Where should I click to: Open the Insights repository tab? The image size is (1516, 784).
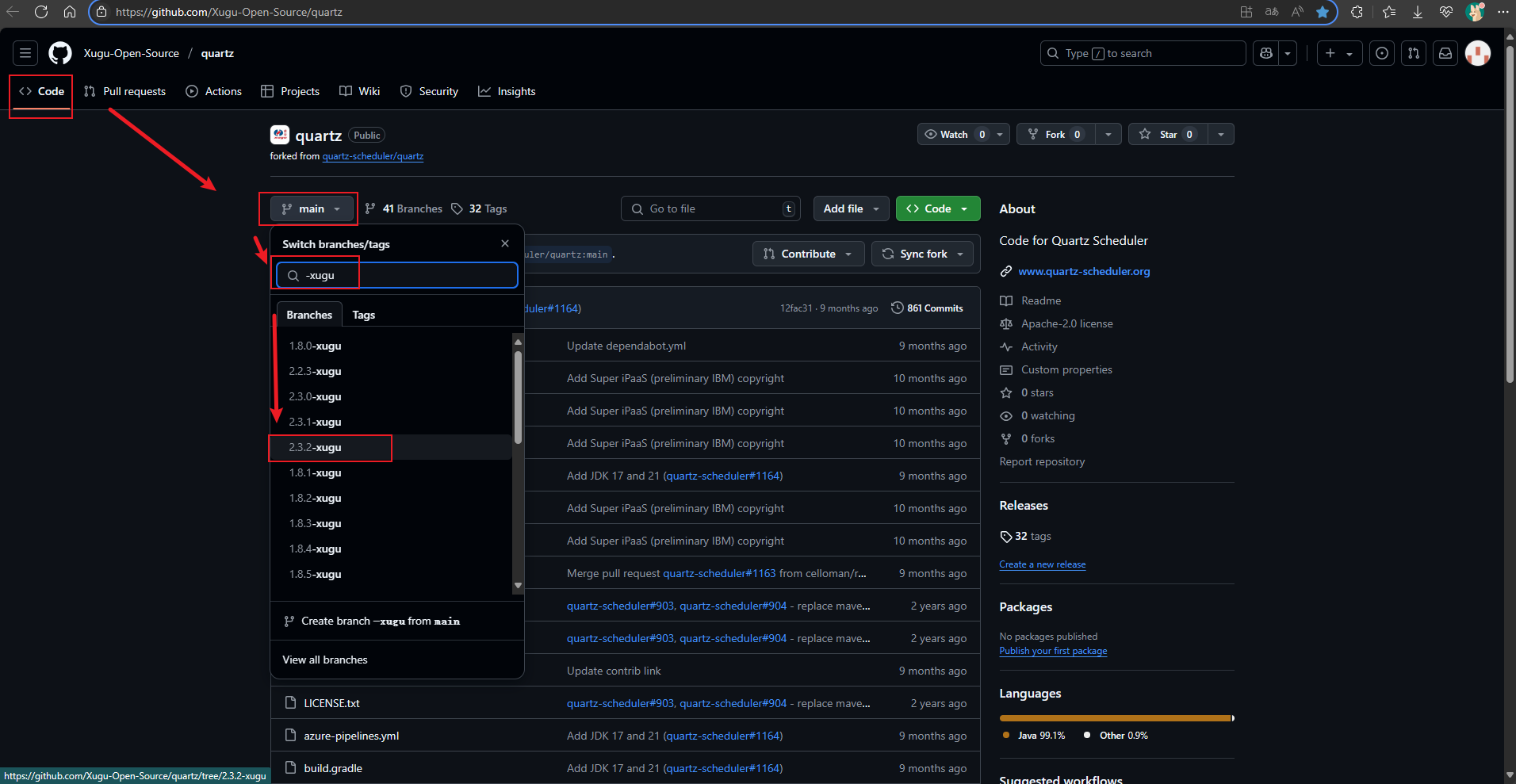click(507, 91)
